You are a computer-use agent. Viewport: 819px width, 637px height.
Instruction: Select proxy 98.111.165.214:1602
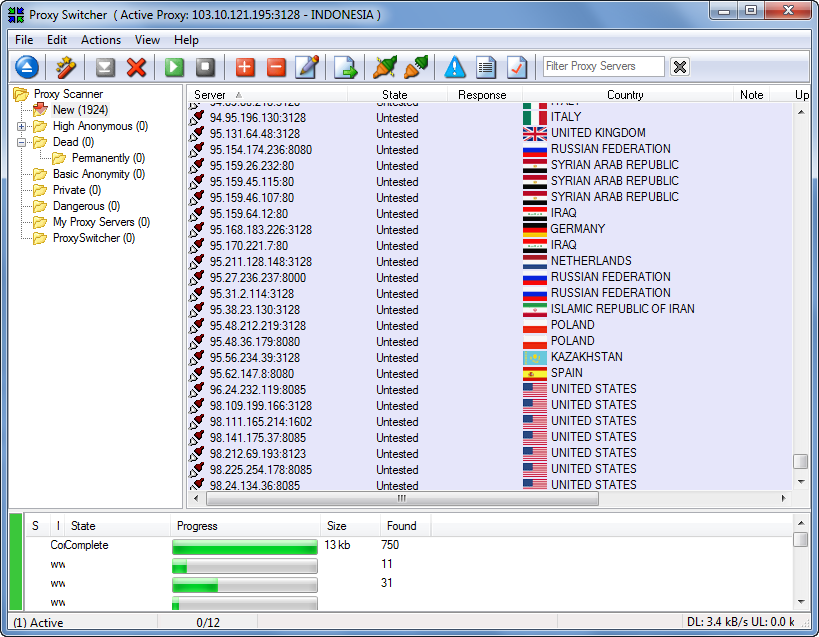[x=261, y=422]
